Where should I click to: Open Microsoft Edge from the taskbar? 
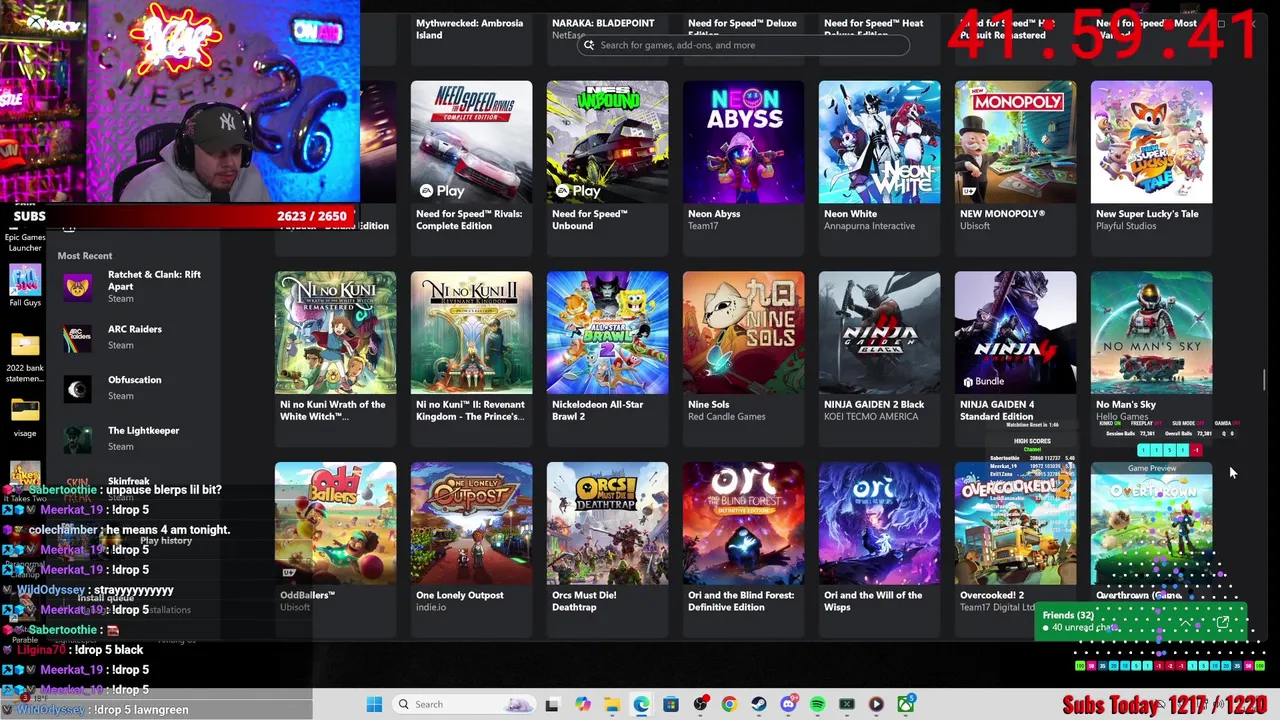641,704
